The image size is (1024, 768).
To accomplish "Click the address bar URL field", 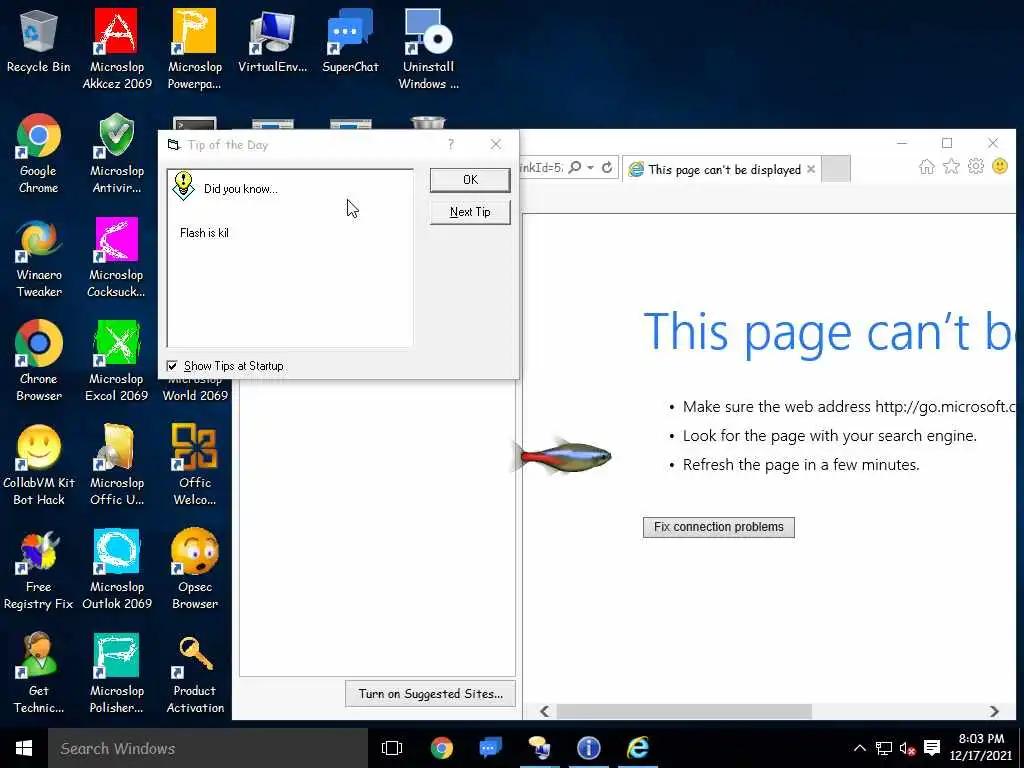I will (542, 168).
